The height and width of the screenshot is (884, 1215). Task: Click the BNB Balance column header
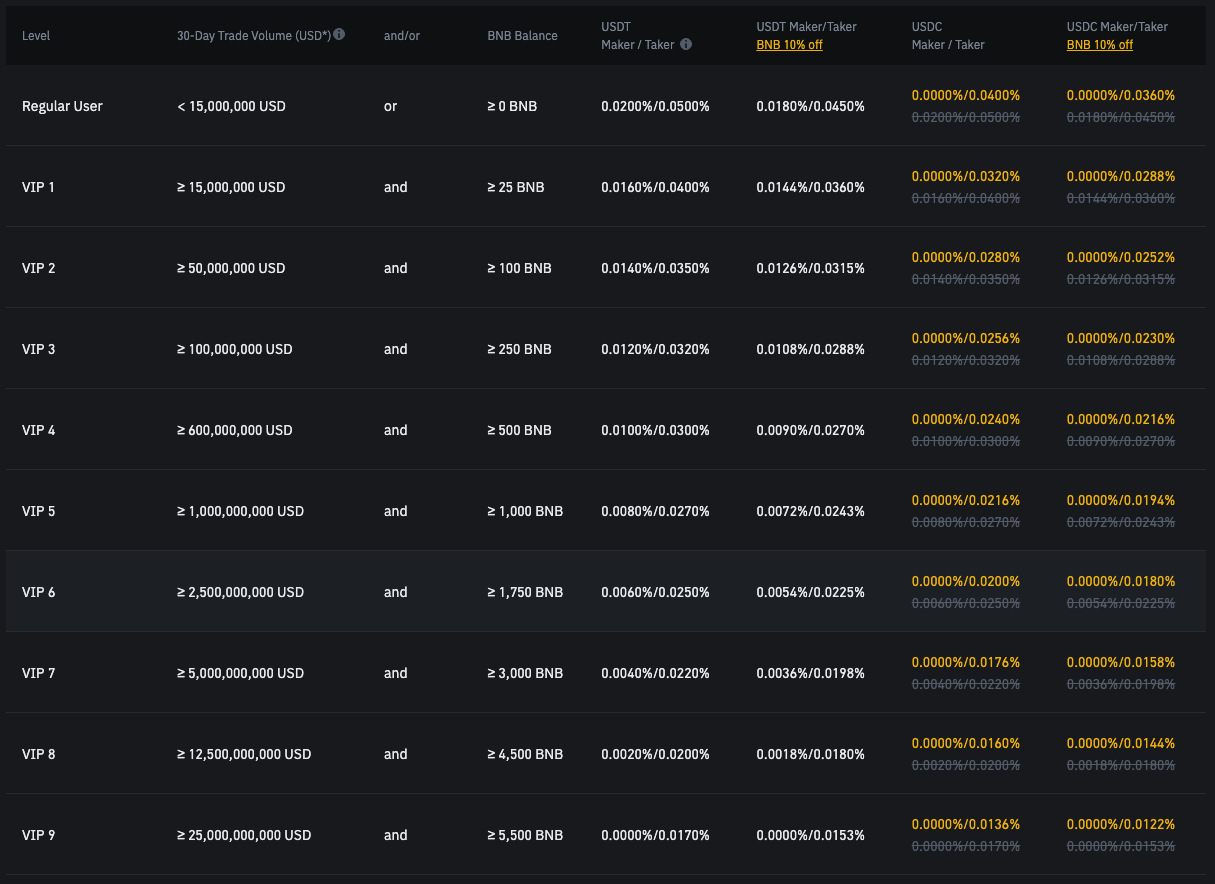pos(522,36)
